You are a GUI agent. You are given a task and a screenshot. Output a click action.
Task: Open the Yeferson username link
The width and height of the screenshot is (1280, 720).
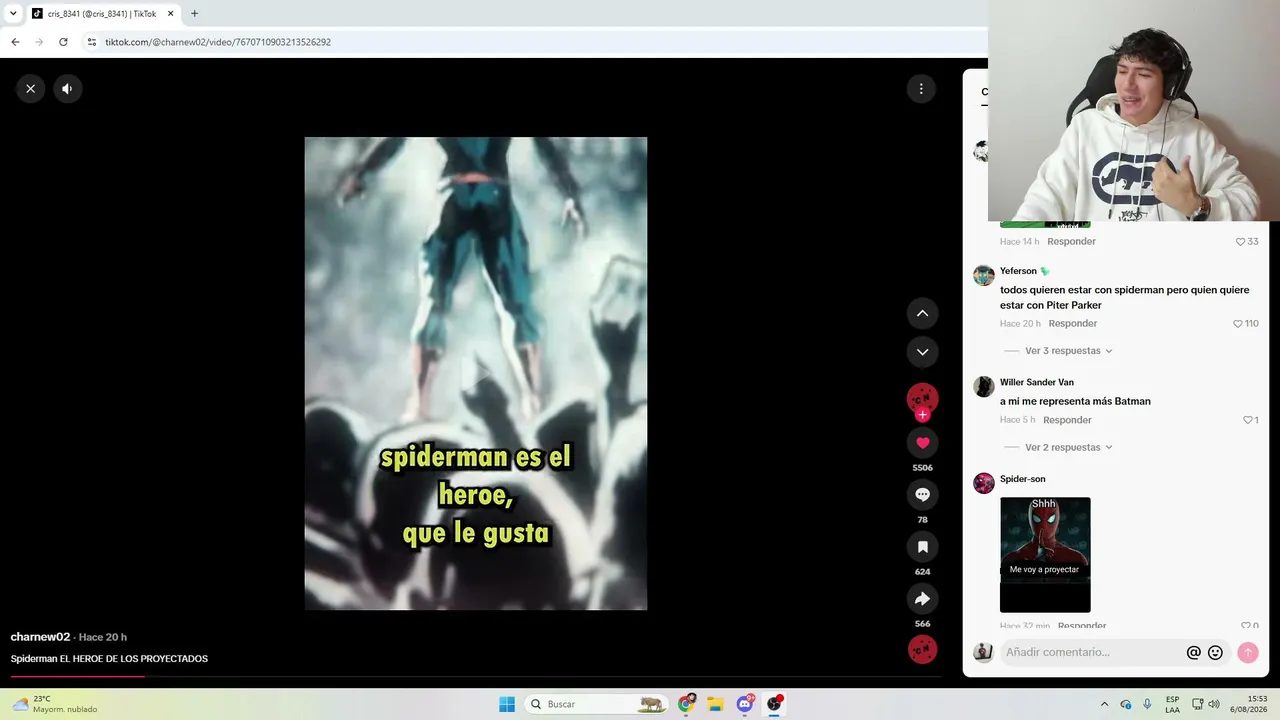tap(1018, 271)
